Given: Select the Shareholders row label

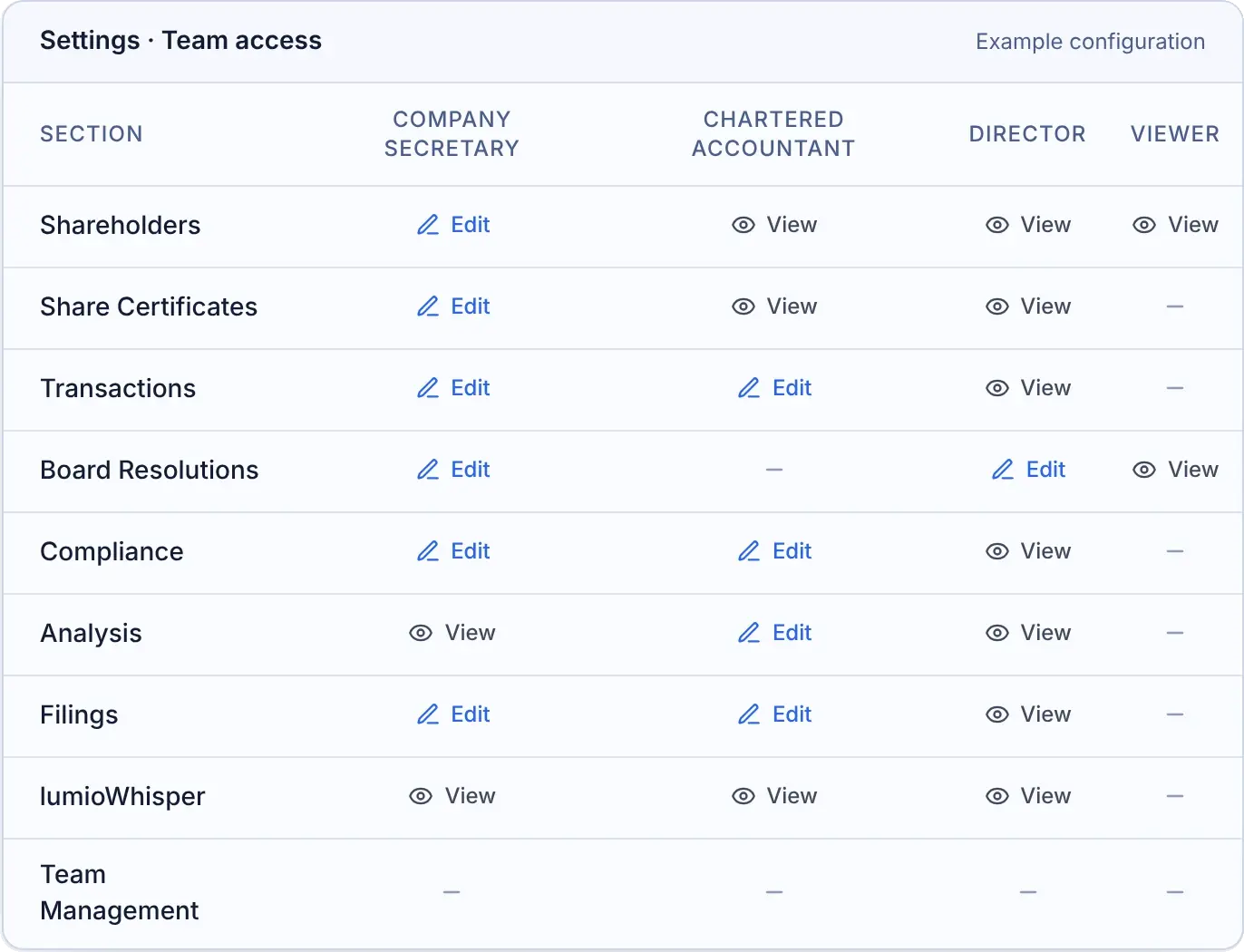Looking at the screenshot, I should point(121,225).
